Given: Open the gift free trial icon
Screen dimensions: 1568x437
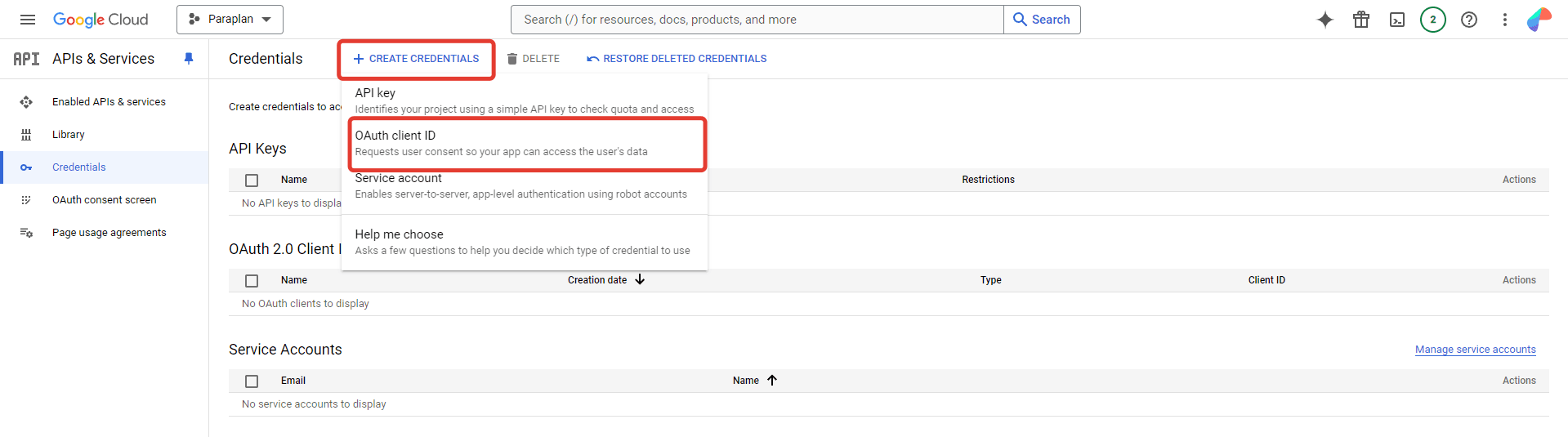Looking at the screenshot, I should [x=1360, y=20].
